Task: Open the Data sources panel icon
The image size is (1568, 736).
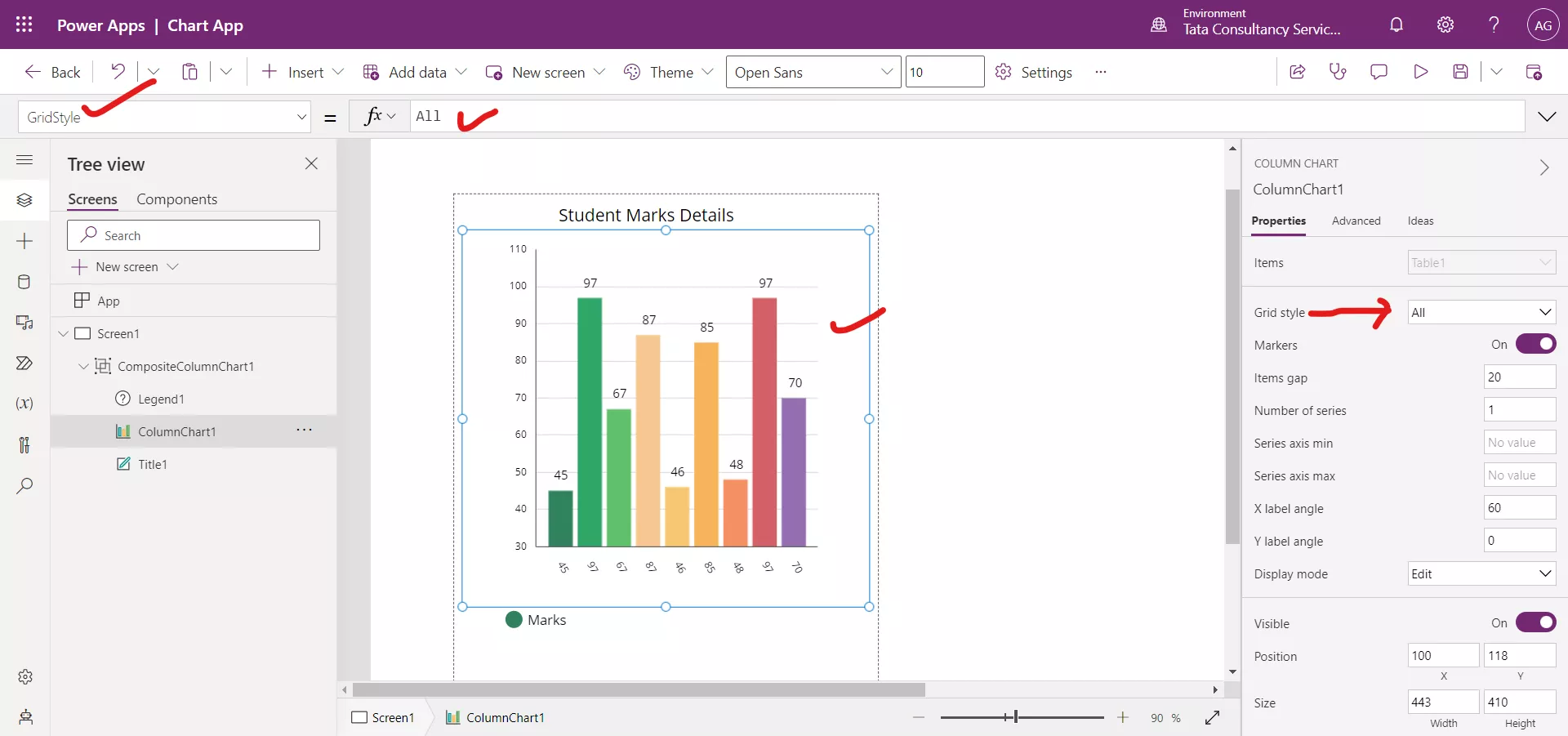Action: 24,283
